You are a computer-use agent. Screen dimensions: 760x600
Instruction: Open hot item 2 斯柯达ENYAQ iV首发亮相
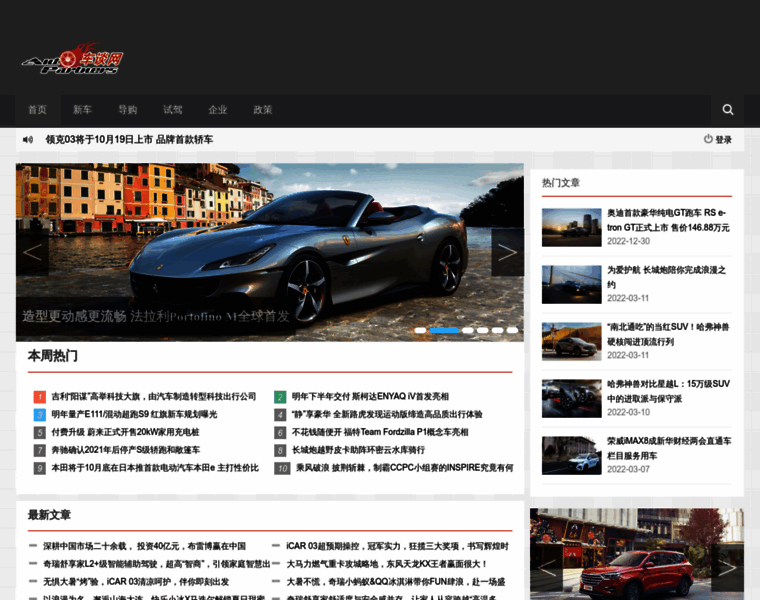pyautogui.click(x=370, y=396)
